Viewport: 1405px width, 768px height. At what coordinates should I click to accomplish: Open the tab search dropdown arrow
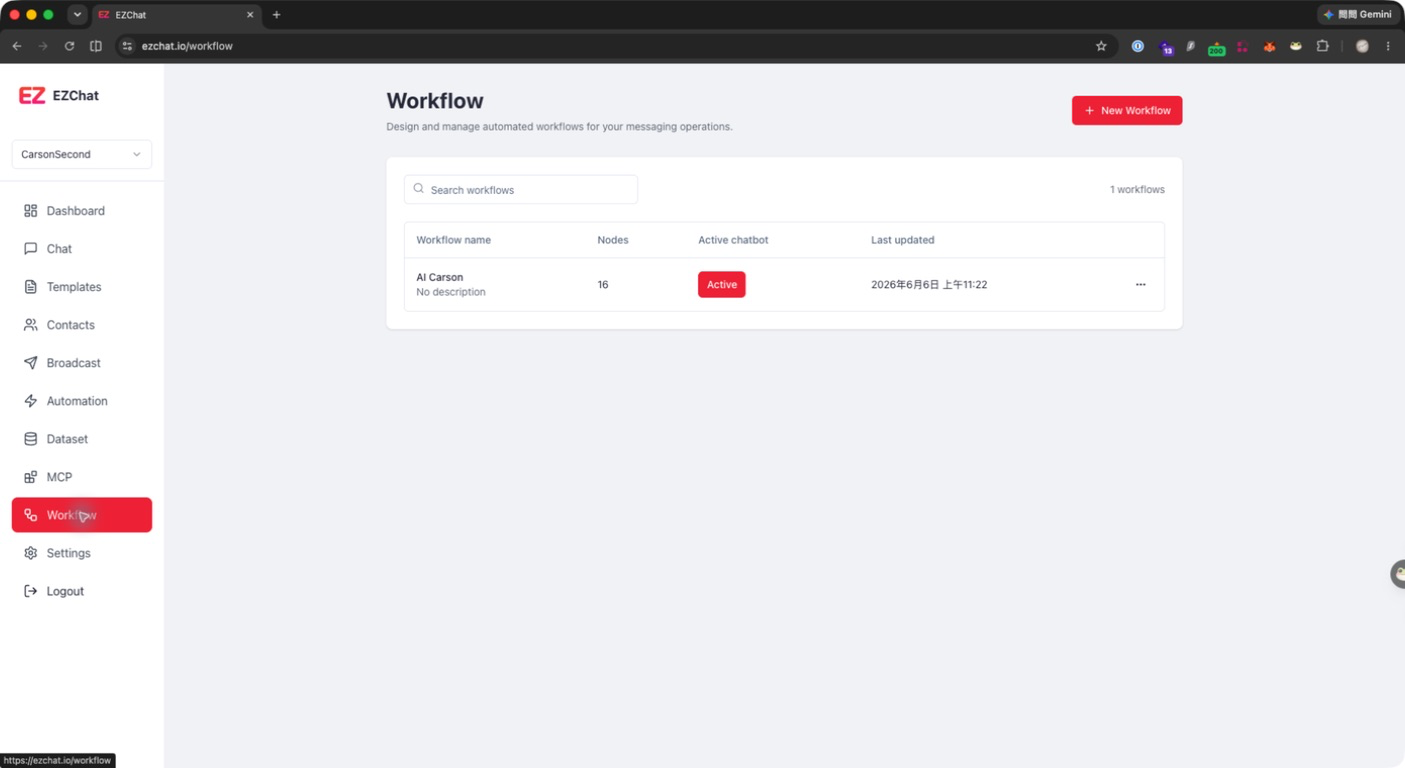77,15
